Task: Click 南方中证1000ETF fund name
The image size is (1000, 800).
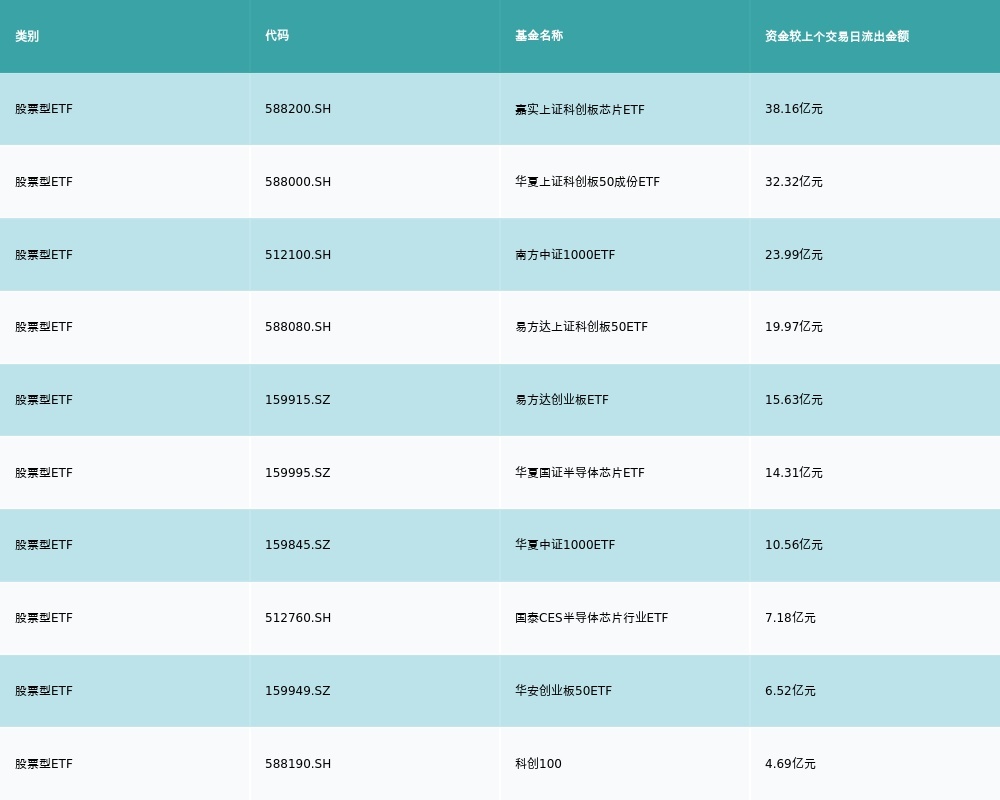Action: 565,255
